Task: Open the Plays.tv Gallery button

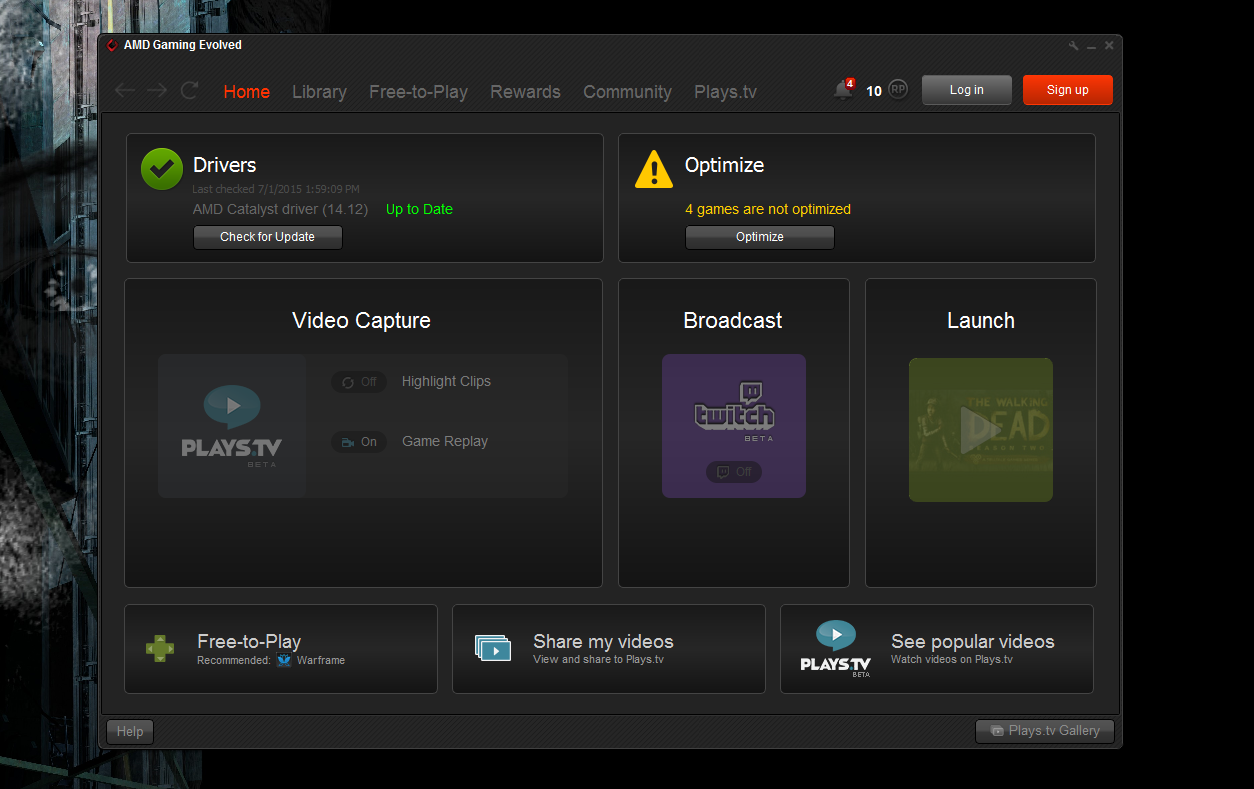Action: 1044,731
